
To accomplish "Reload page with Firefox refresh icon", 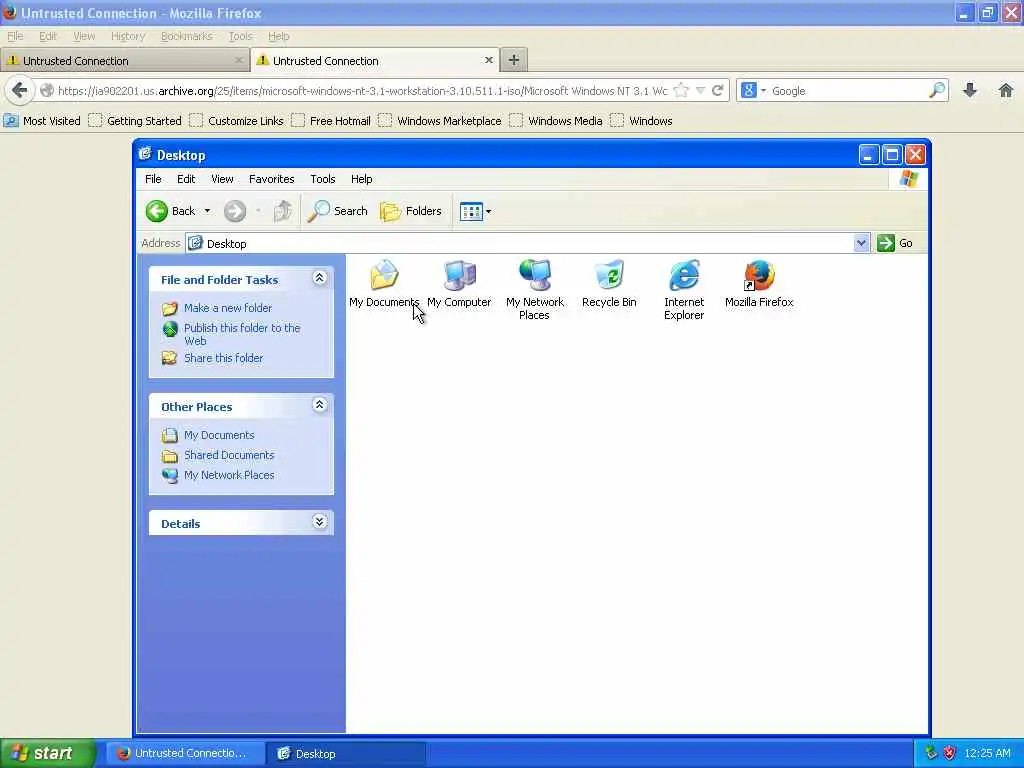I will pyautogui.click(x=717, y=90).
